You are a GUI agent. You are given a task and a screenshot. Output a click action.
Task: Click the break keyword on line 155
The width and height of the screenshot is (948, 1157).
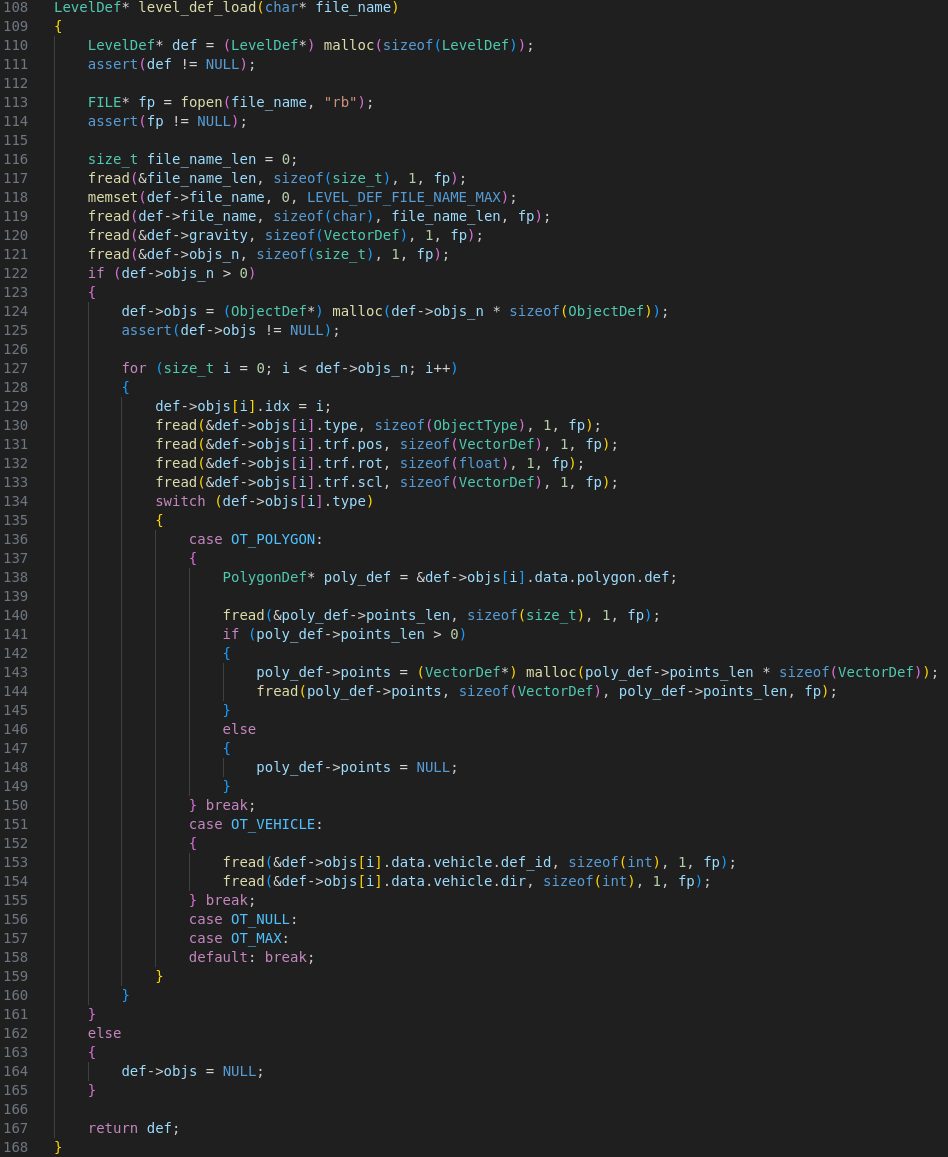(x=226, y=901)
